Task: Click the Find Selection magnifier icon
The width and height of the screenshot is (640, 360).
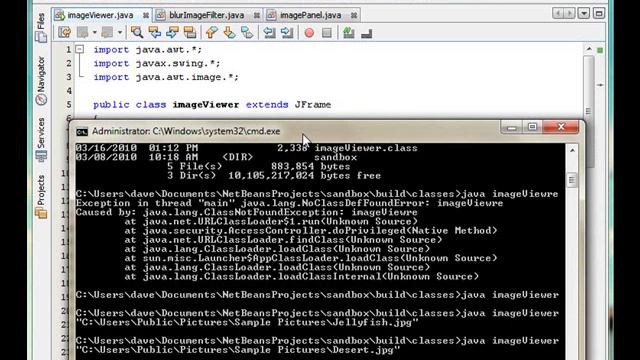Action: tap(137, 32)
